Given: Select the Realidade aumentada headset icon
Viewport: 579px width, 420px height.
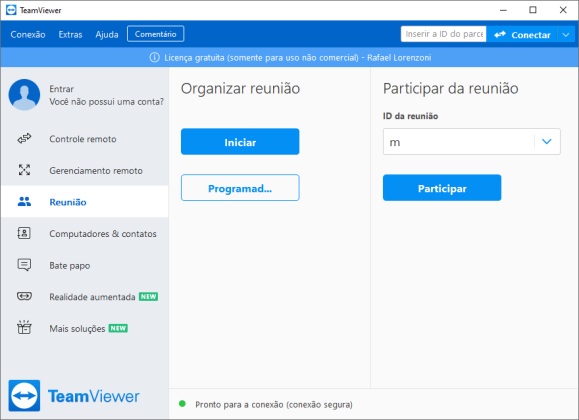Looking at the screenshot, I should pos(24,296).
